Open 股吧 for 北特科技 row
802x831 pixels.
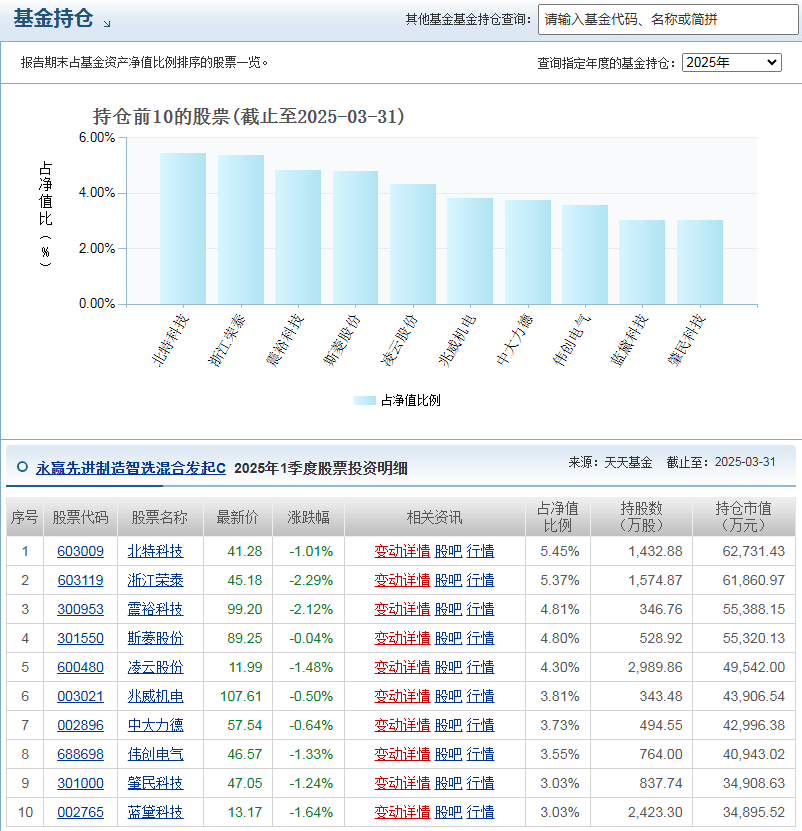click(448, 551)
